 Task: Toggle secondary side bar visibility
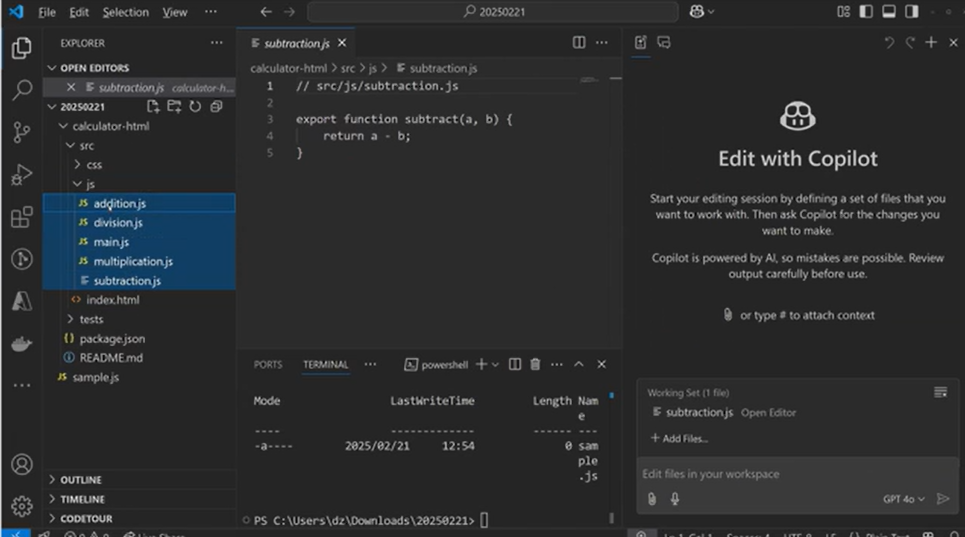click(911, 12)
